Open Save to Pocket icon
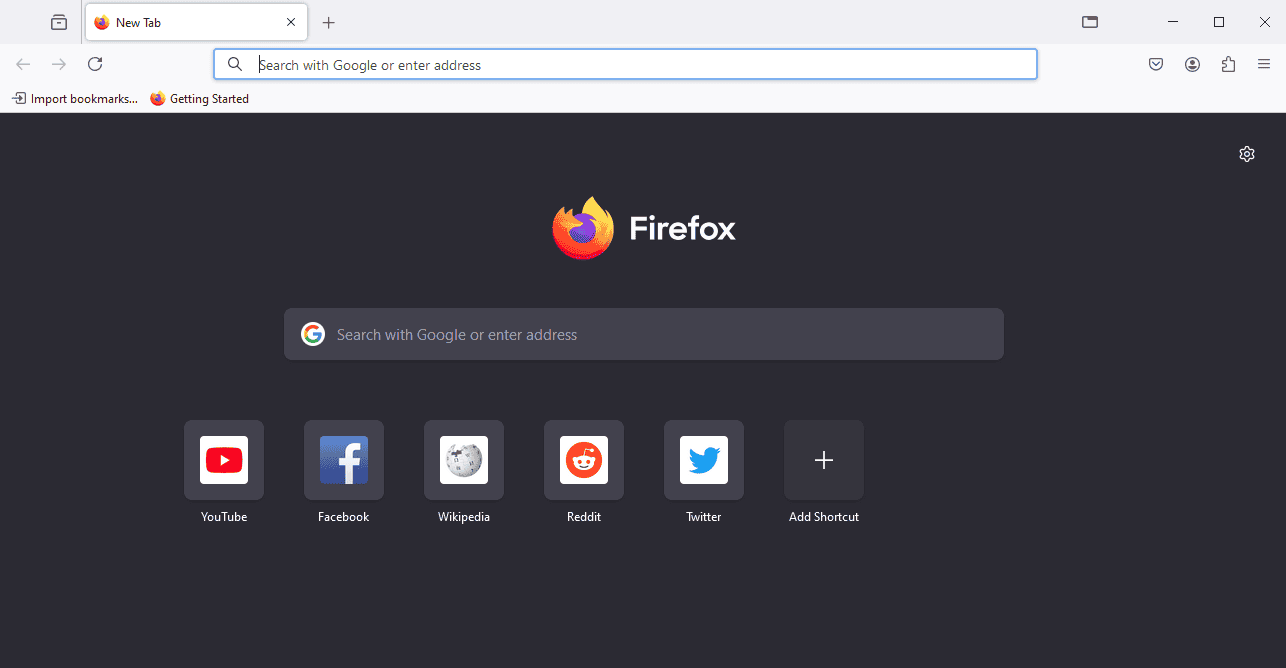1286x668 pixels. pos(1156,64)
